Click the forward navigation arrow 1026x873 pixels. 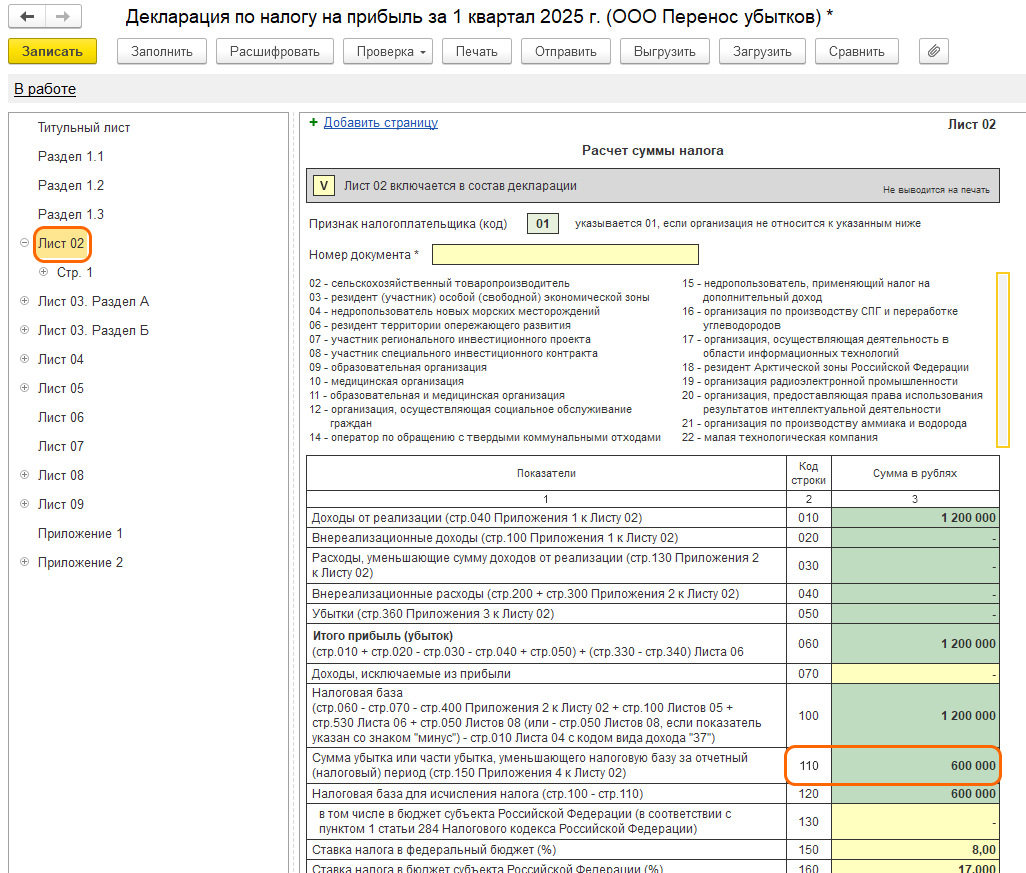pos(62,17)
